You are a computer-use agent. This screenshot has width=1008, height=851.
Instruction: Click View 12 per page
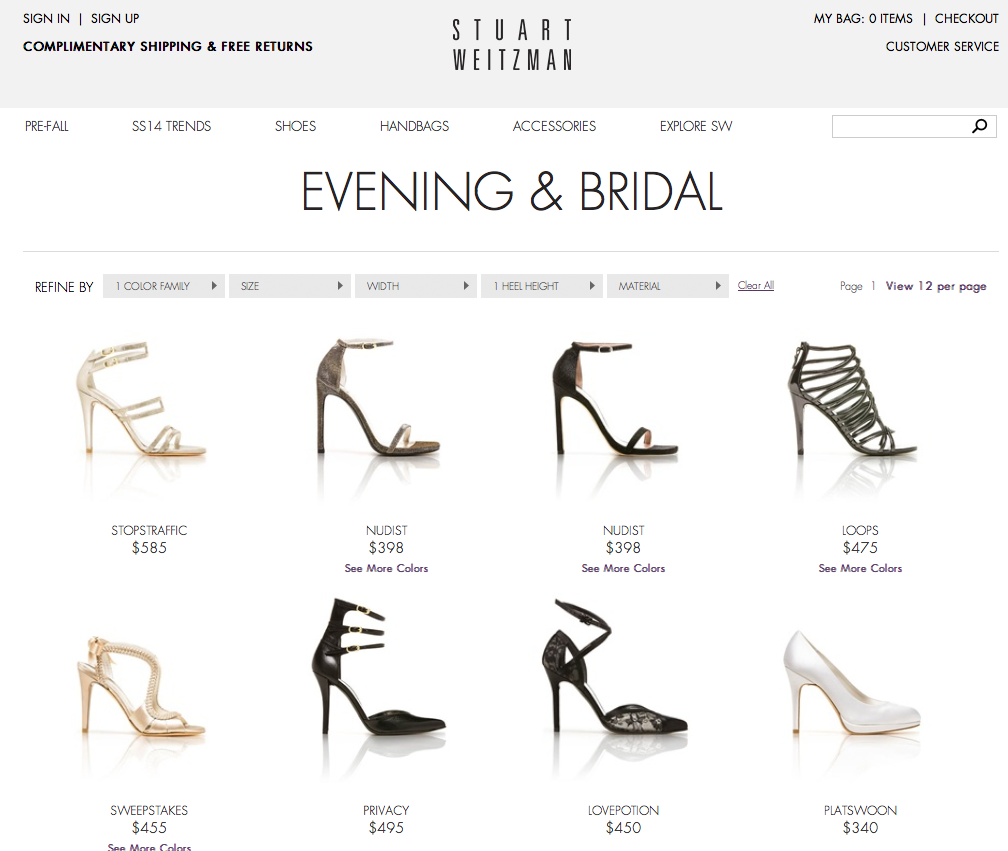935,286
